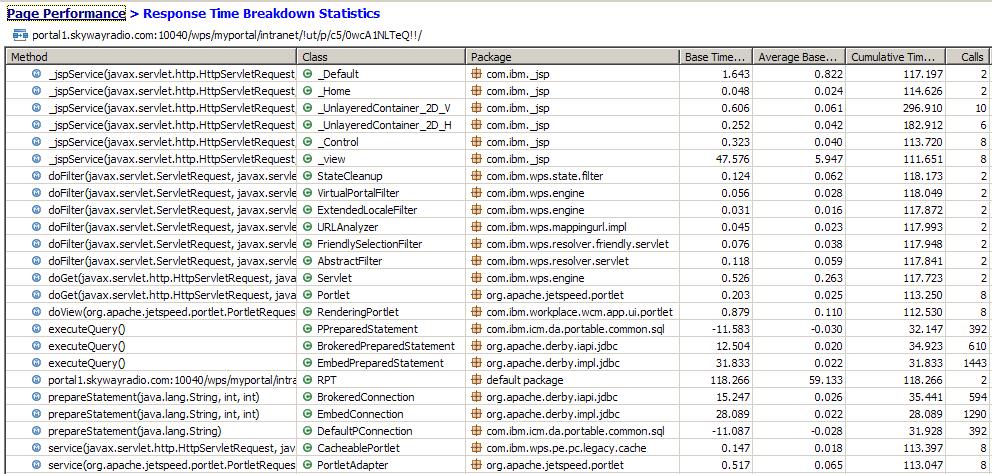Select the _UnlayeredContainer_2D_H class cell

pos(381,125)
